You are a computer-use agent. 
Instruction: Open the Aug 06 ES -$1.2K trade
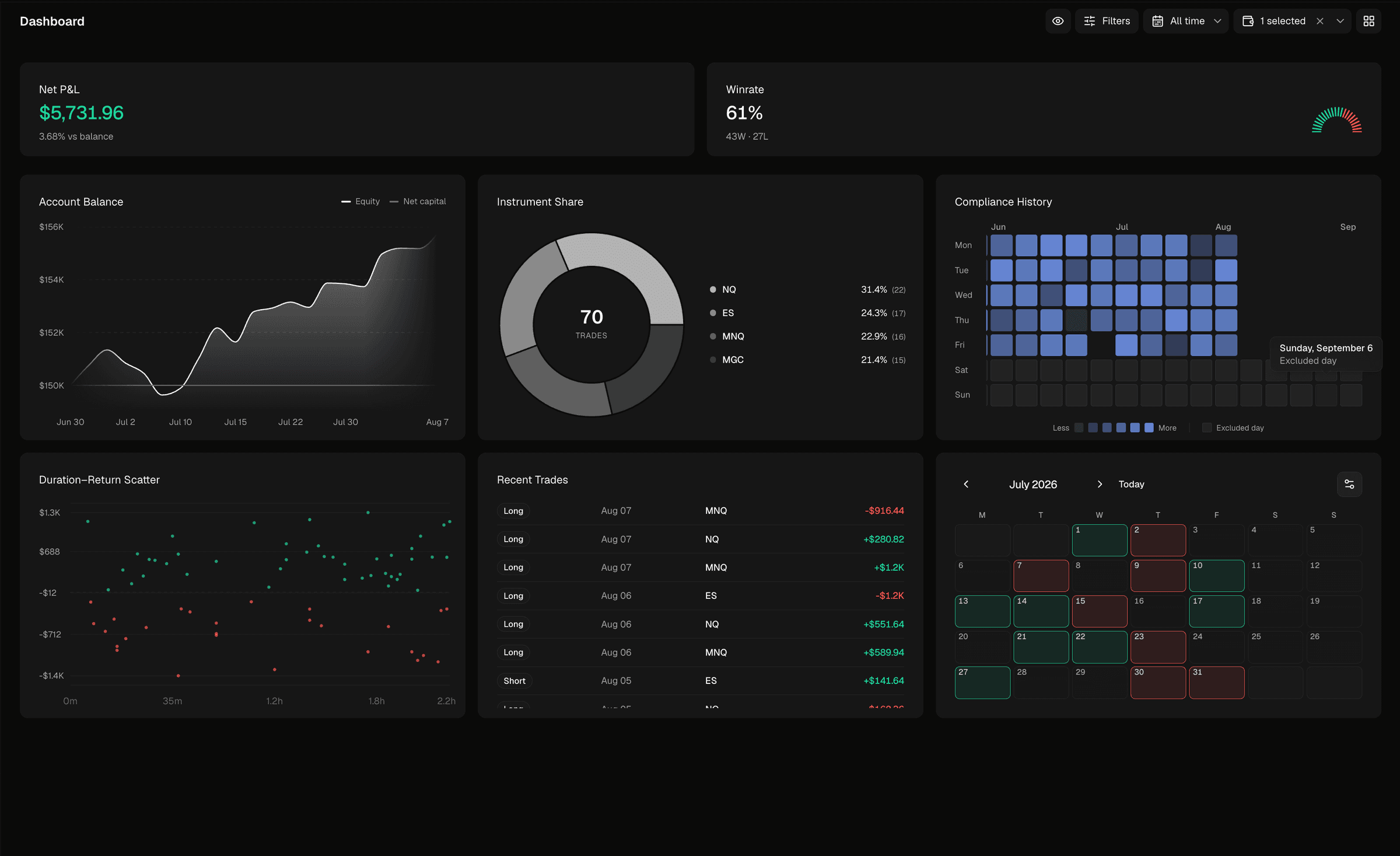pos(701,596)
